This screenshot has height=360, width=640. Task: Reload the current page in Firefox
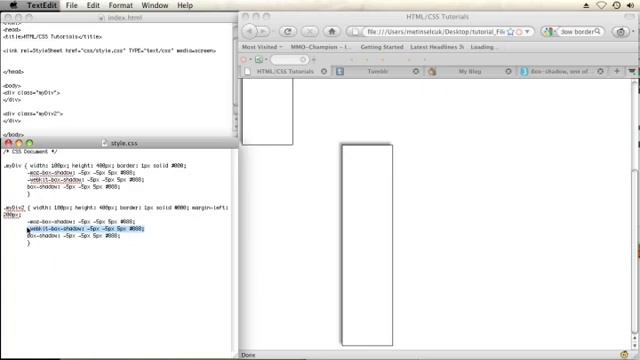click(x=288, y=31)
